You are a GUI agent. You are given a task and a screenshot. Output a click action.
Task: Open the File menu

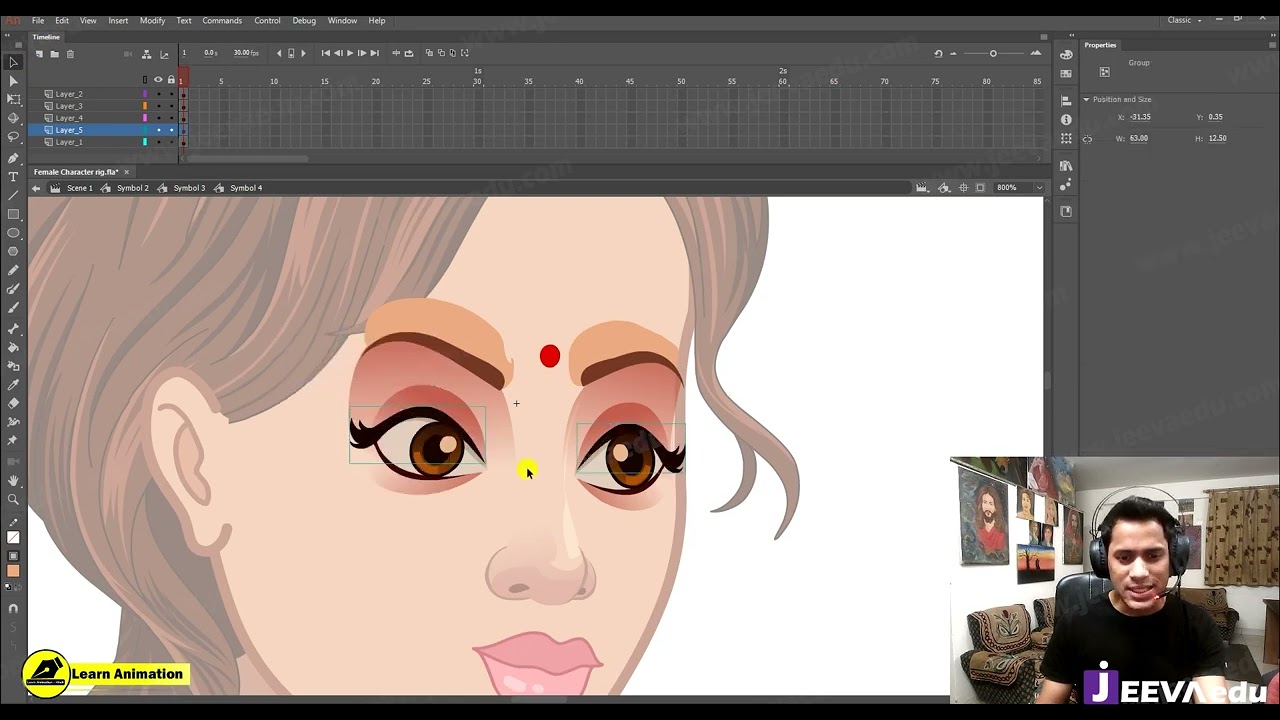[x=37, y=20]
